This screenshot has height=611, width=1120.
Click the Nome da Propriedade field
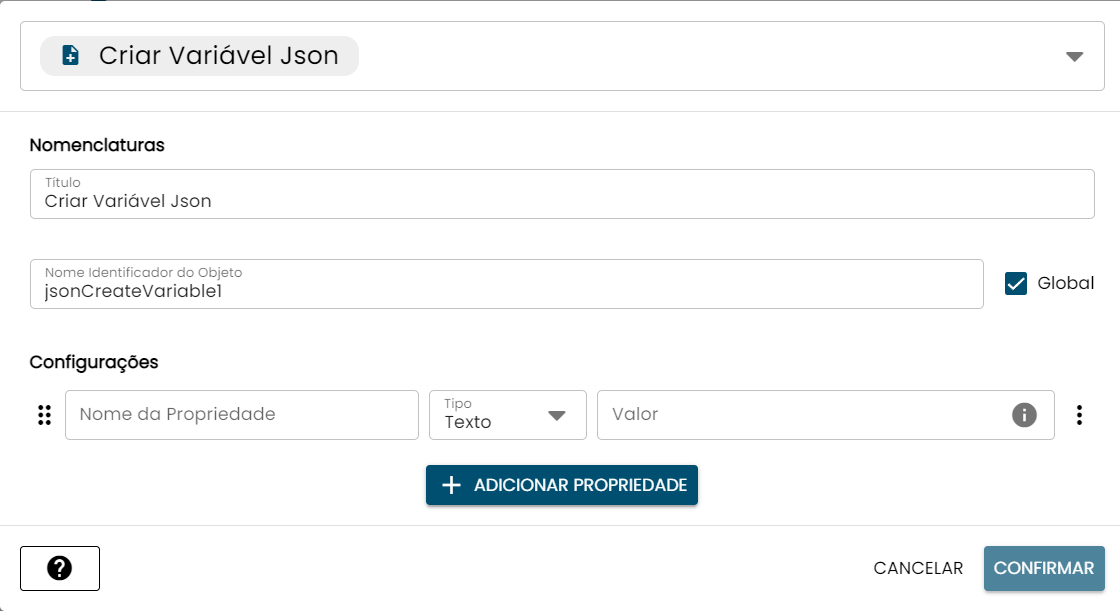point(242,415)
